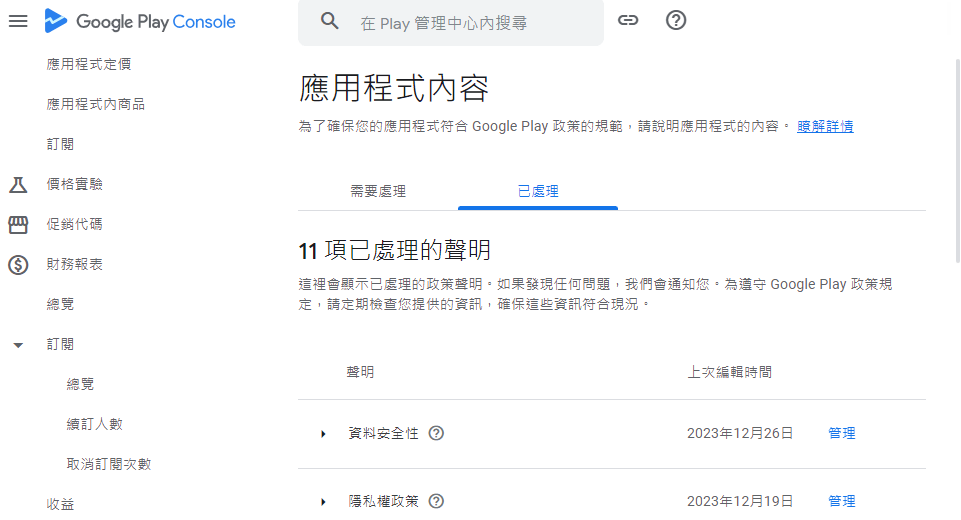961x520 pixels.
Task: Click 管理 for 隱私權政策
Action: [x=842, y=501]
